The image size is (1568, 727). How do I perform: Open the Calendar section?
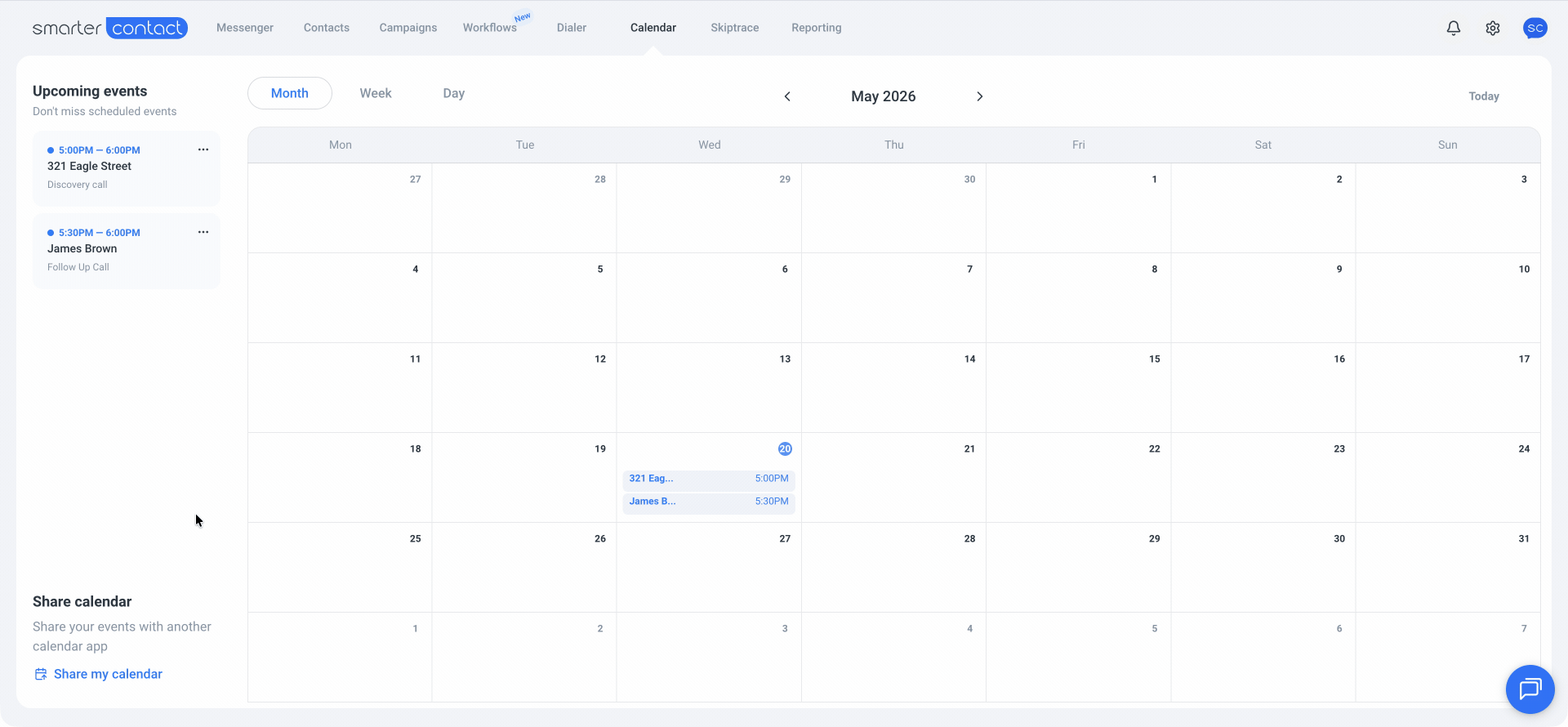click(x=653, y=28)
